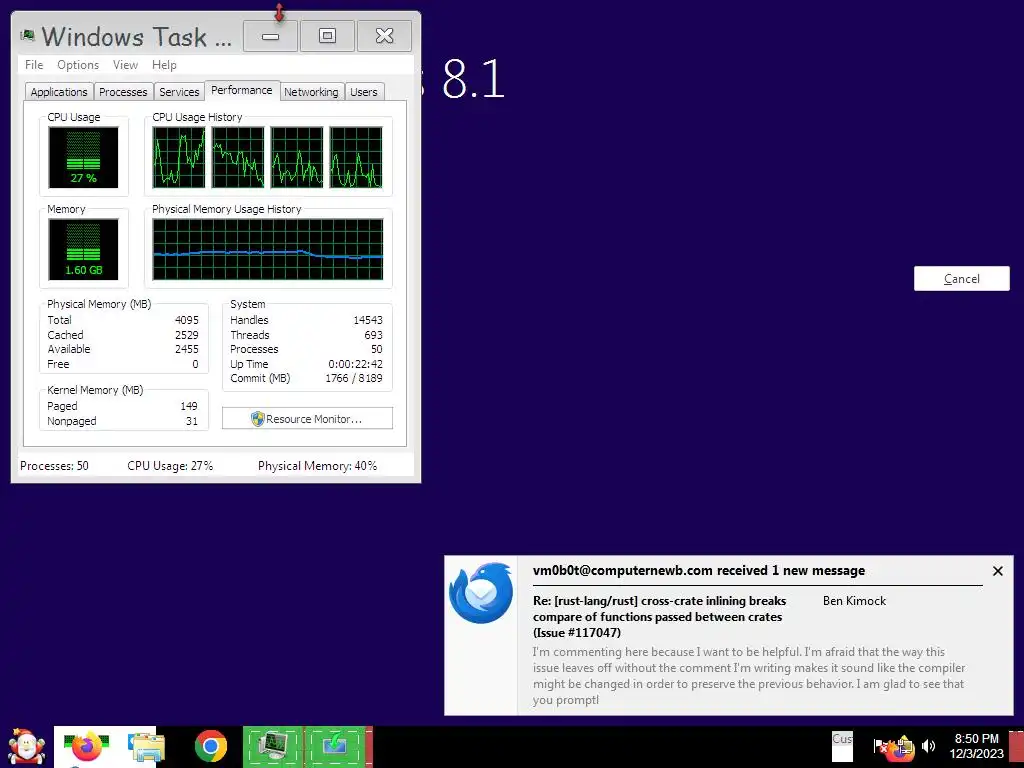The height and width of the screenshot is (768, 1024).
Task: Click the Cached memory value 2529
Action: point(187,335)
